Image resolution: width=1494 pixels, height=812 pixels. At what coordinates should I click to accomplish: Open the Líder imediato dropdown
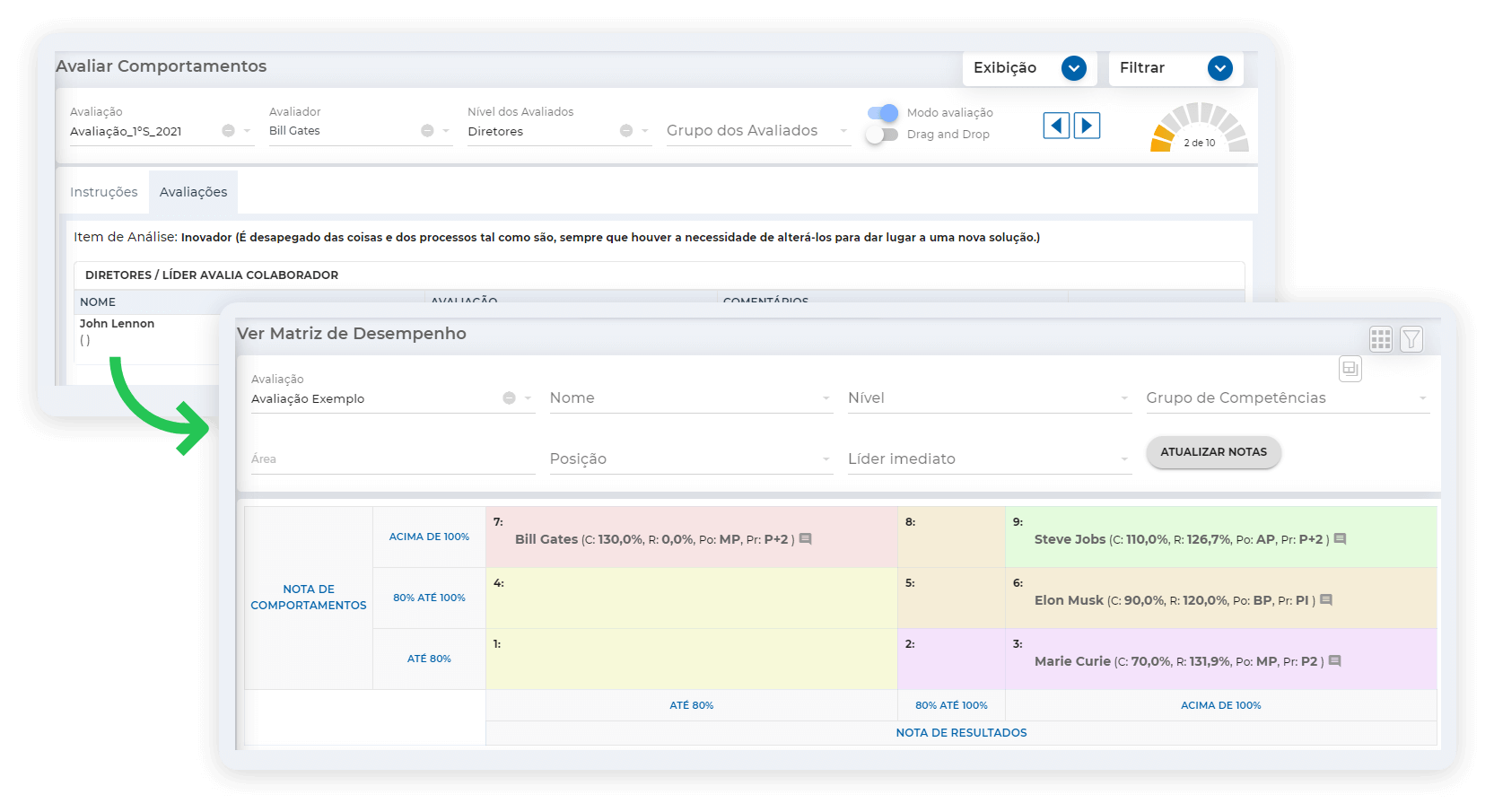click(987, 459)
